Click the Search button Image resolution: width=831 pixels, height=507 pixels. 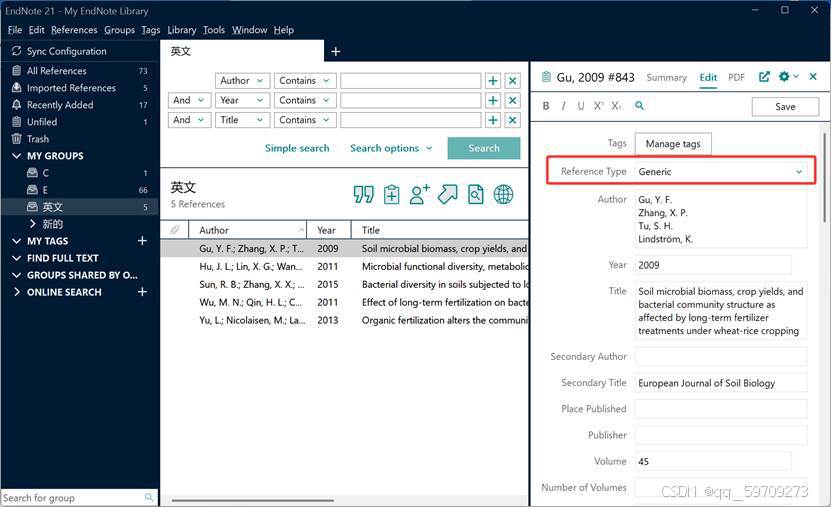[x=484, y=148]
